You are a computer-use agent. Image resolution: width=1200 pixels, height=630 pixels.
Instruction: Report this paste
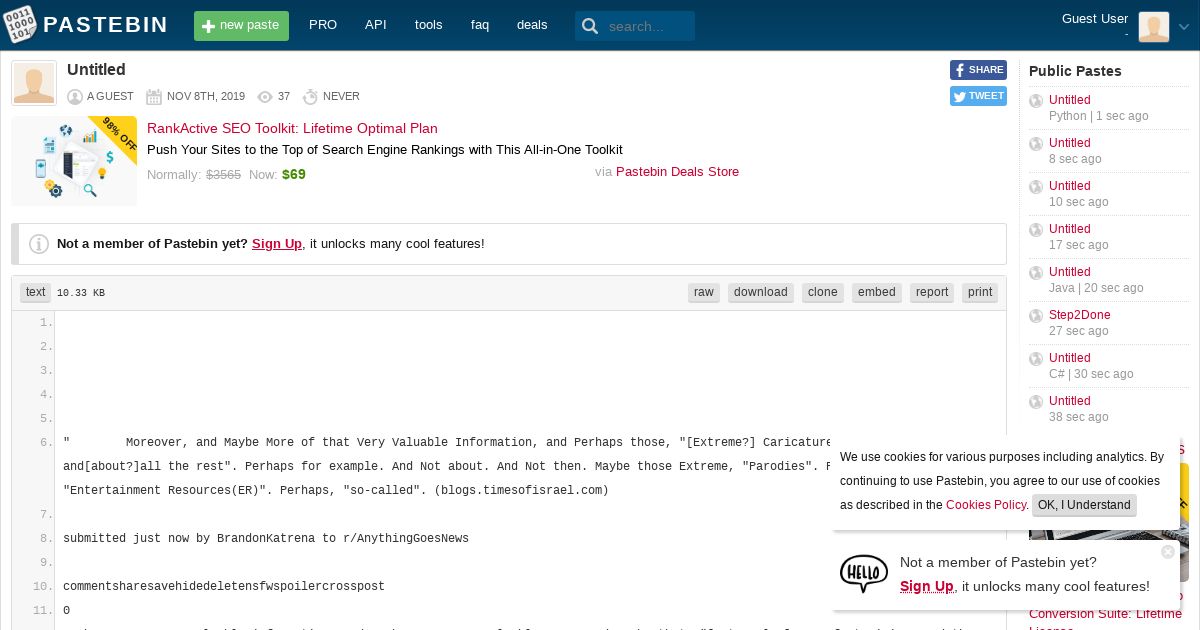tap(932, 292)
